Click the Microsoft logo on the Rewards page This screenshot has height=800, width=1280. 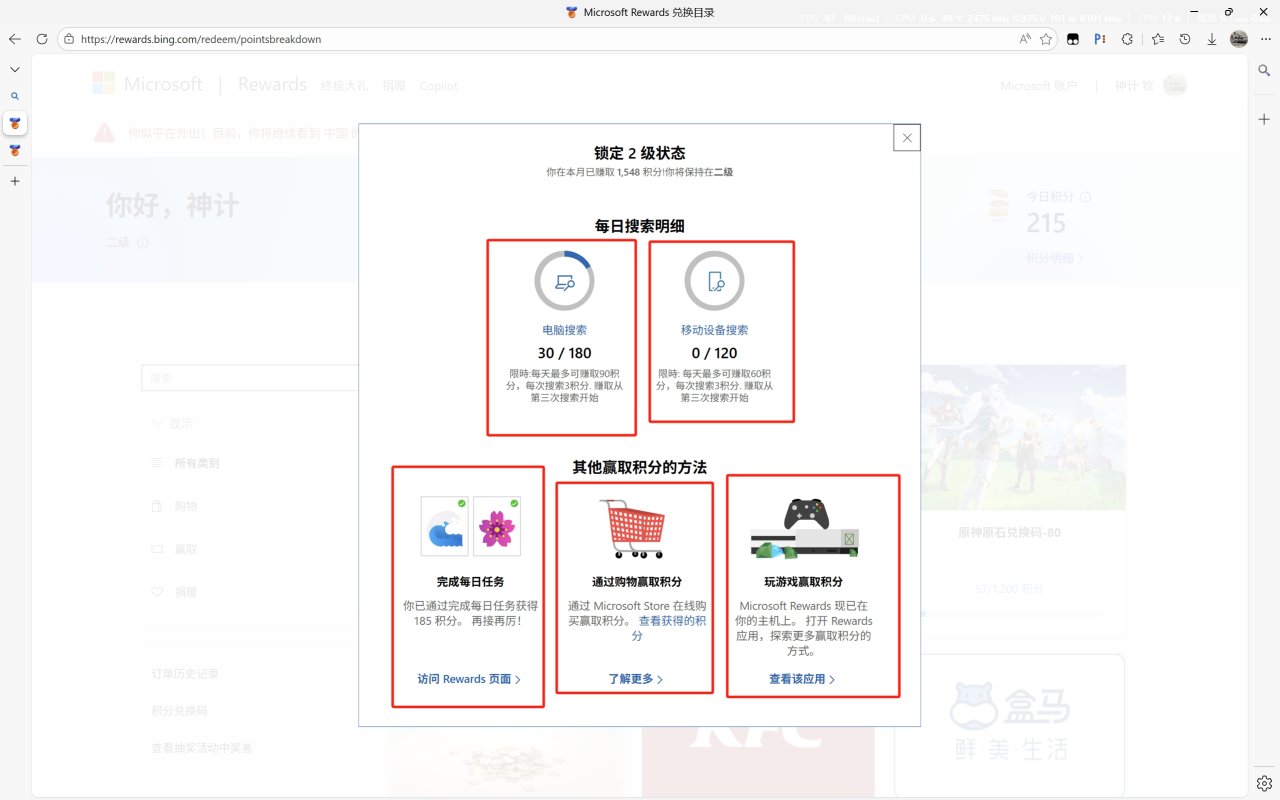tap(147, 84)
